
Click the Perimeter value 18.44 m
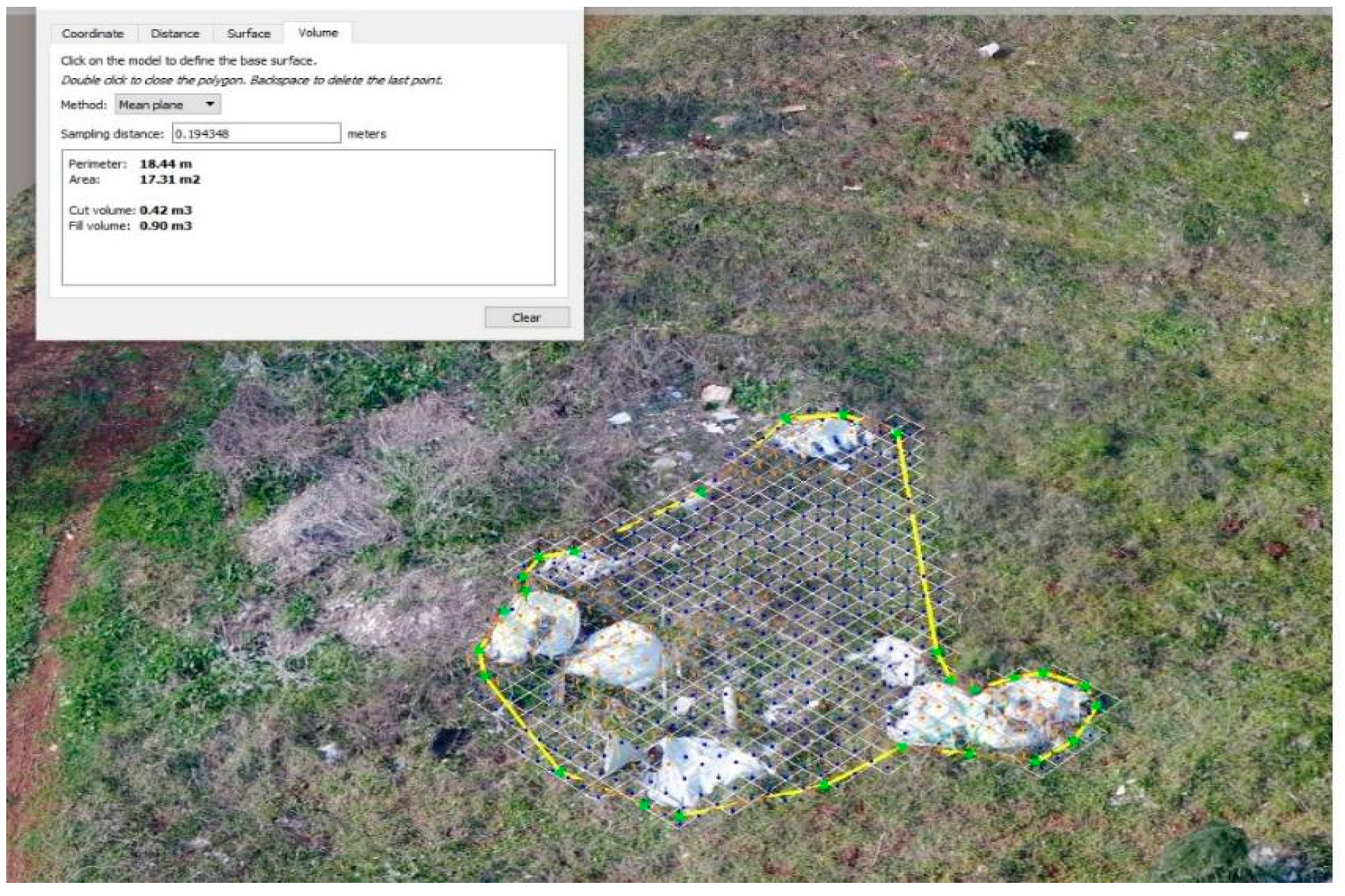[x=166, y=164]
